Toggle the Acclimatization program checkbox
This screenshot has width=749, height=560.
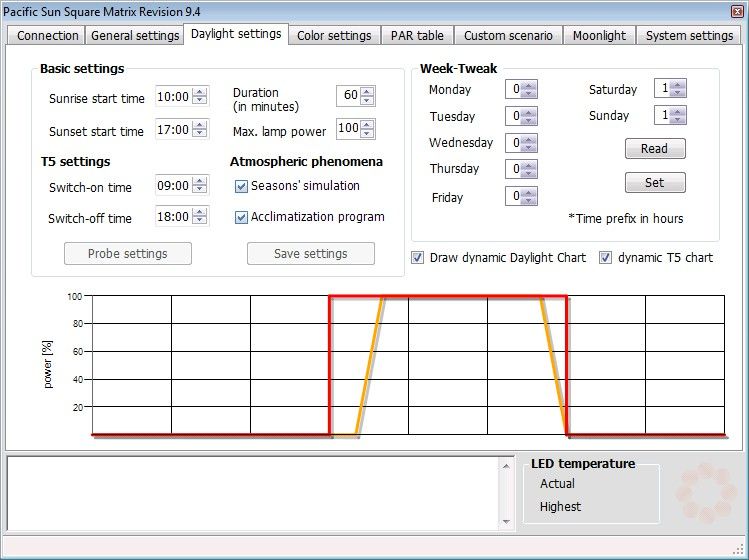(x=241, y=217)
